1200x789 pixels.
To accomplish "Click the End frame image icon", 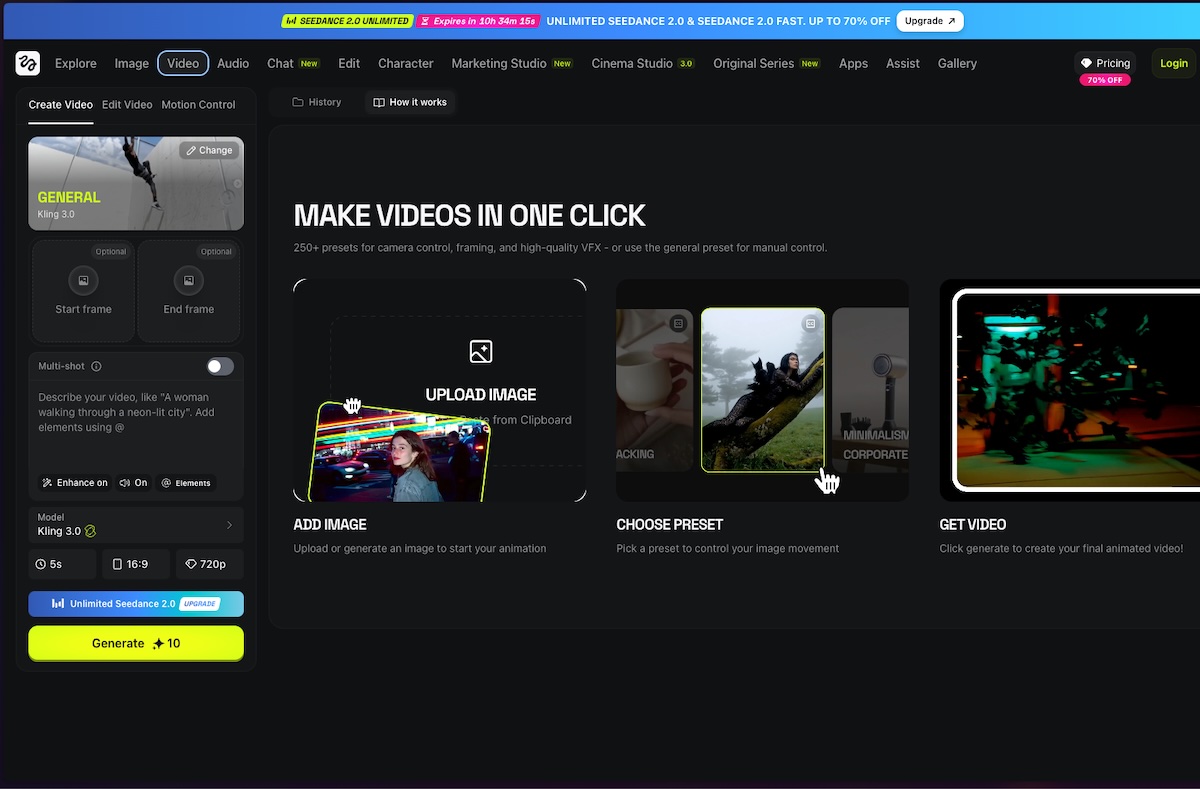I will 188,281.
